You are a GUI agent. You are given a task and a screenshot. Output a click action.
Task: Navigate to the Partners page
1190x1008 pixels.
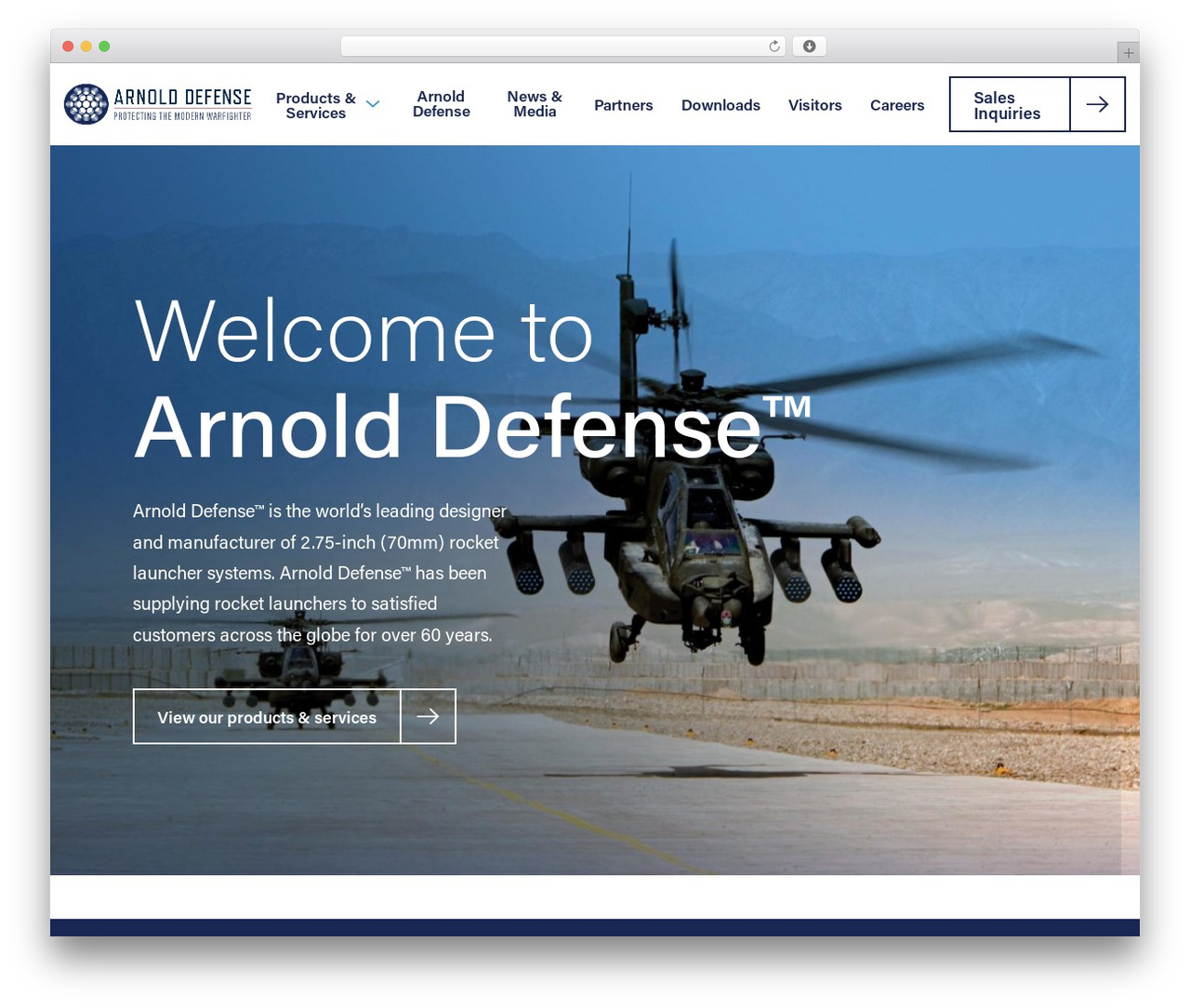tap(624, 105)
